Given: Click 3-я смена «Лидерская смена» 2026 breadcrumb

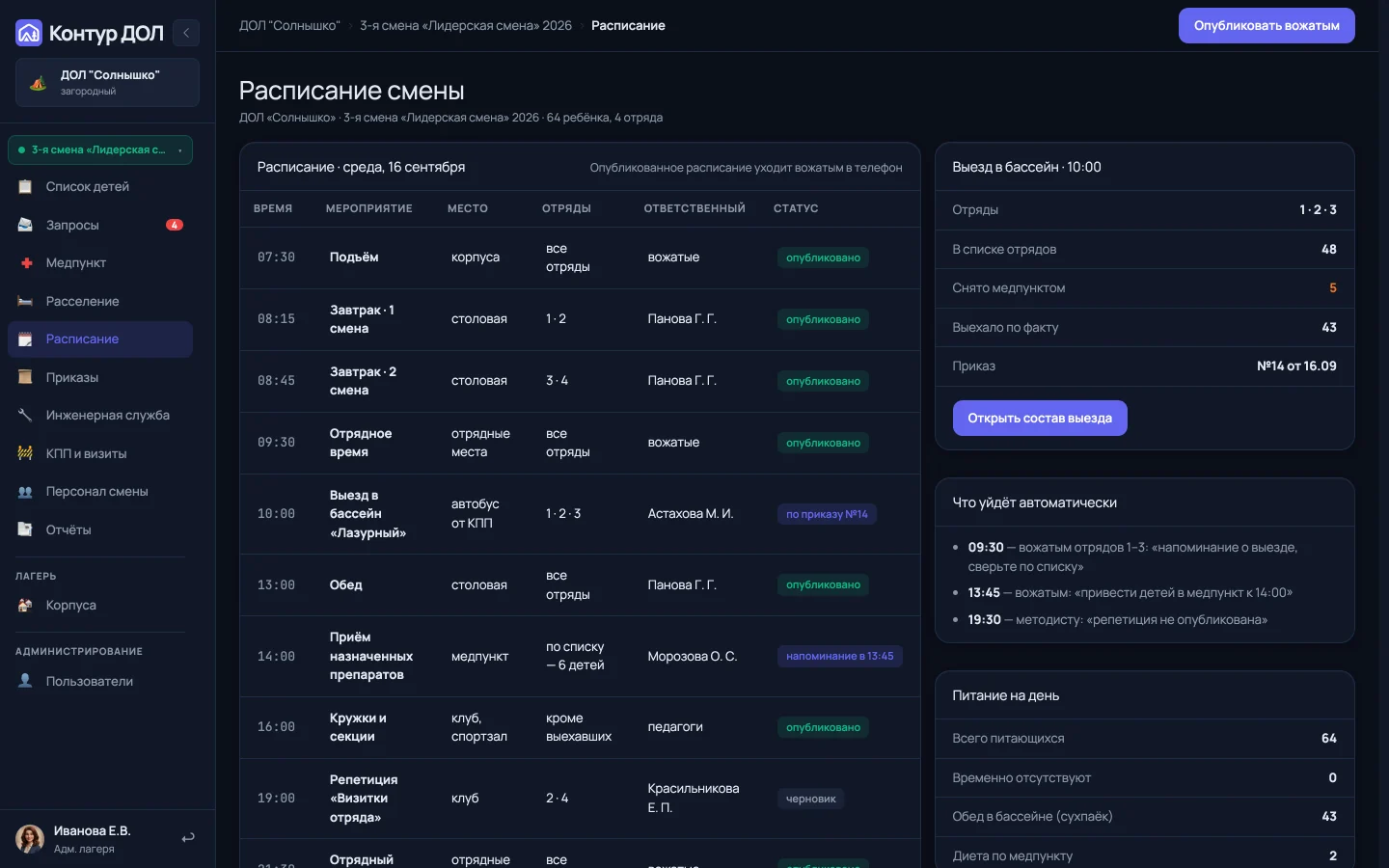Looking at the screenshot, I should [466, 26].
